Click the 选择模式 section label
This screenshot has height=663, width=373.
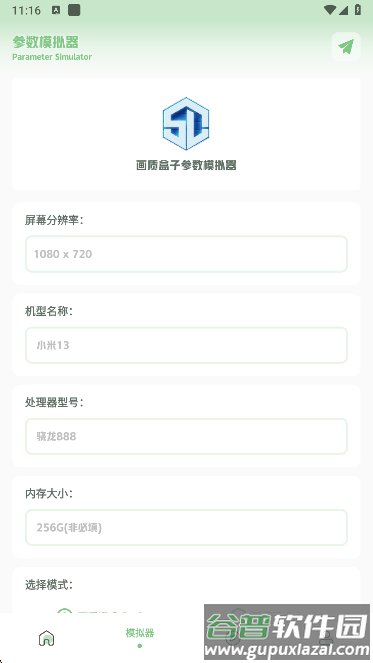point(49,585)
